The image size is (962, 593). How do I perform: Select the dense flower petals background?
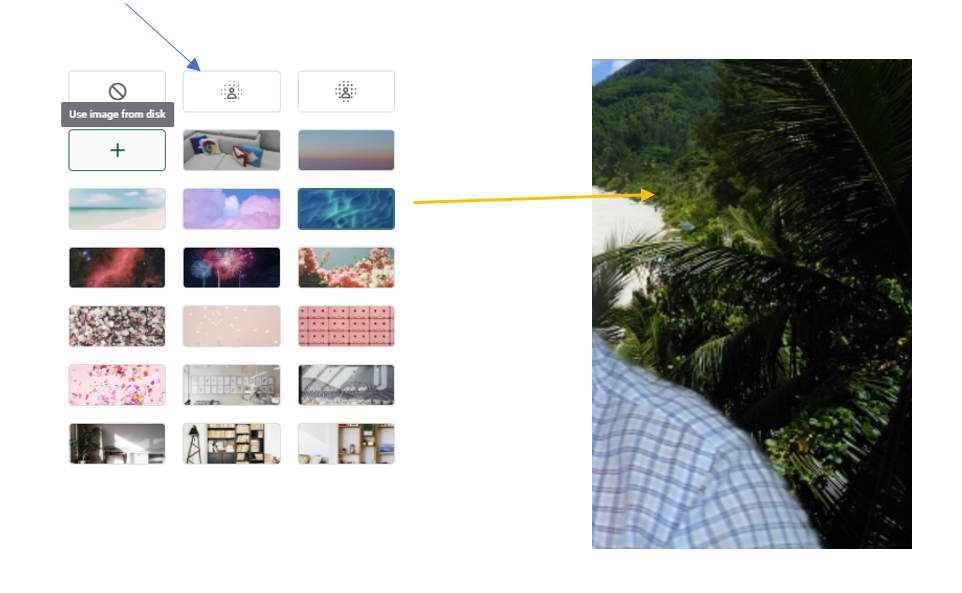coord(117,326)
